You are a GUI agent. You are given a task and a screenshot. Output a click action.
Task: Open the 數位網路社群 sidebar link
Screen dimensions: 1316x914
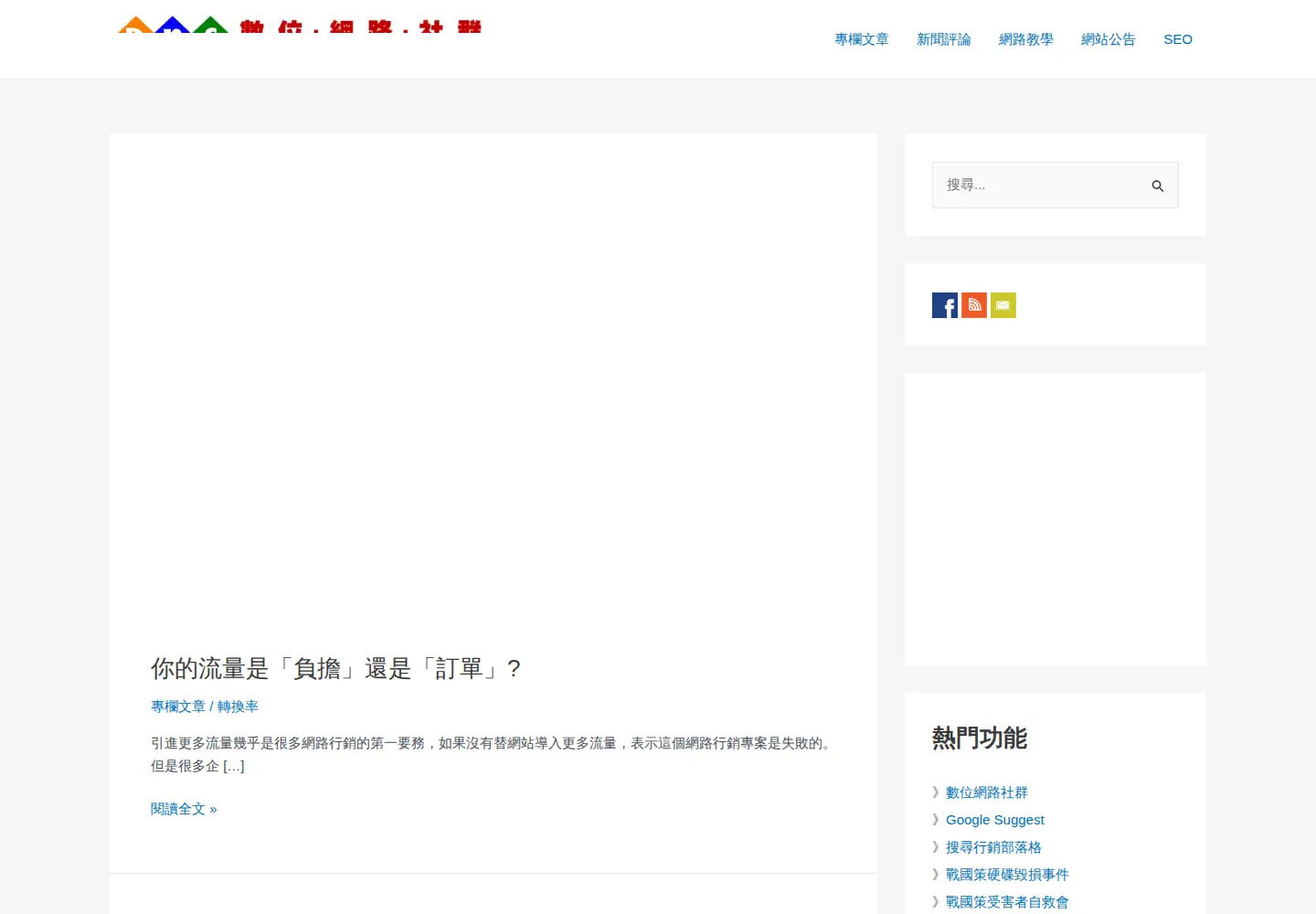pyautogui.click(x=987, y=792)
